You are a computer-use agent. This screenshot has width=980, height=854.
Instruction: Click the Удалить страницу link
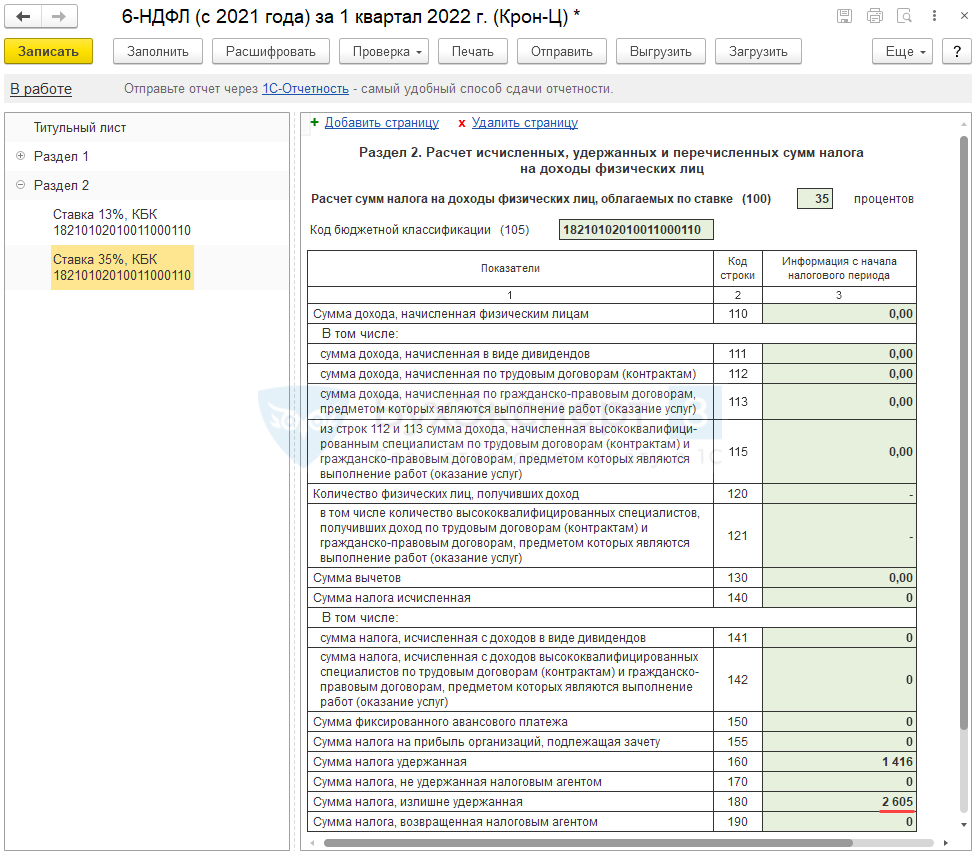(x=524, y=123)
